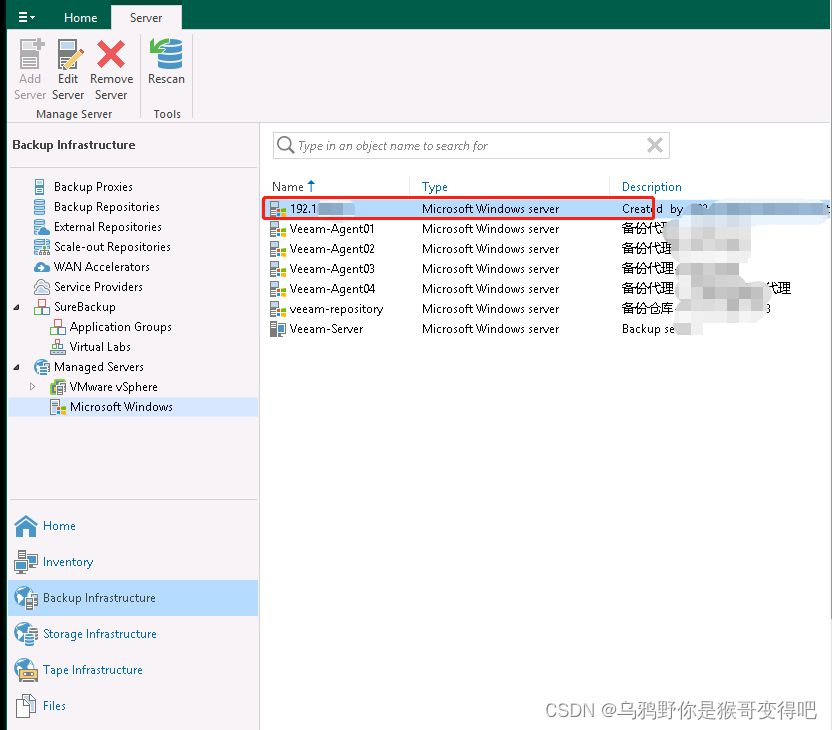Screen dimensions: 832x730
Task: Expand the VMware vSphere node
Action: click(x=32, y=387)
